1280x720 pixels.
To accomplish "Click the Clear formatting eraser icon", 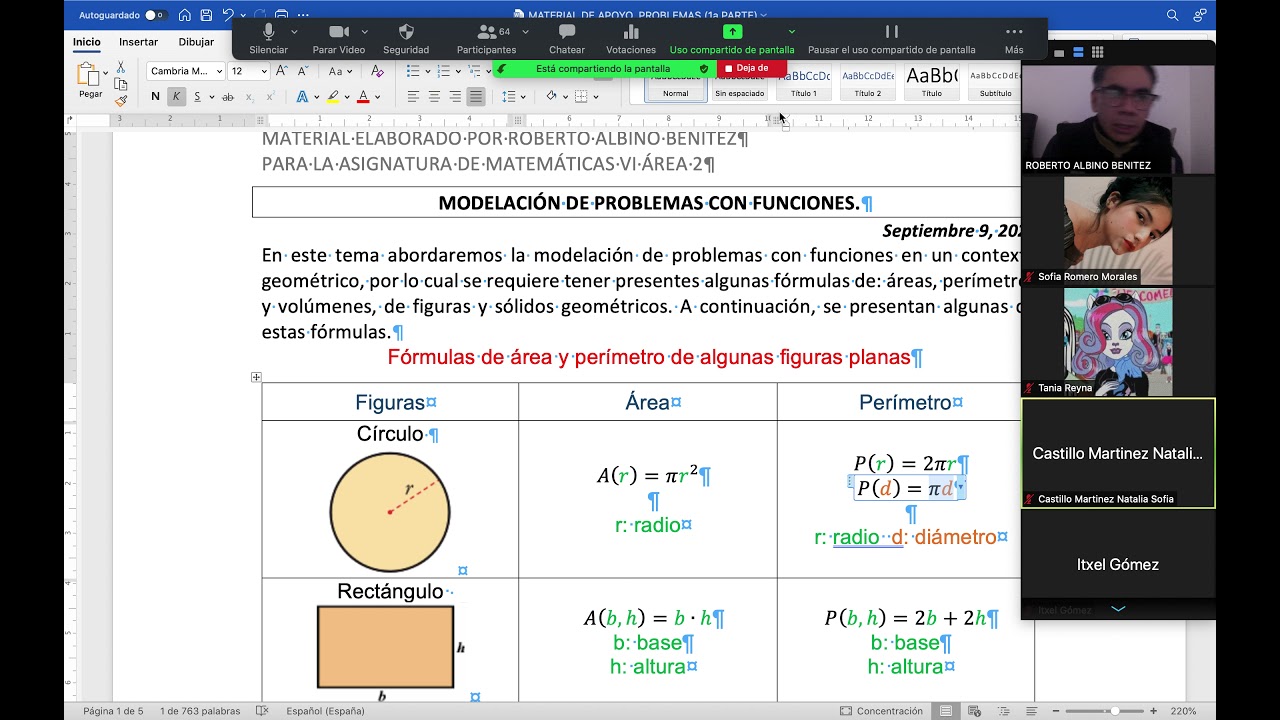I will pyautogui.click(x=377, y=71).
